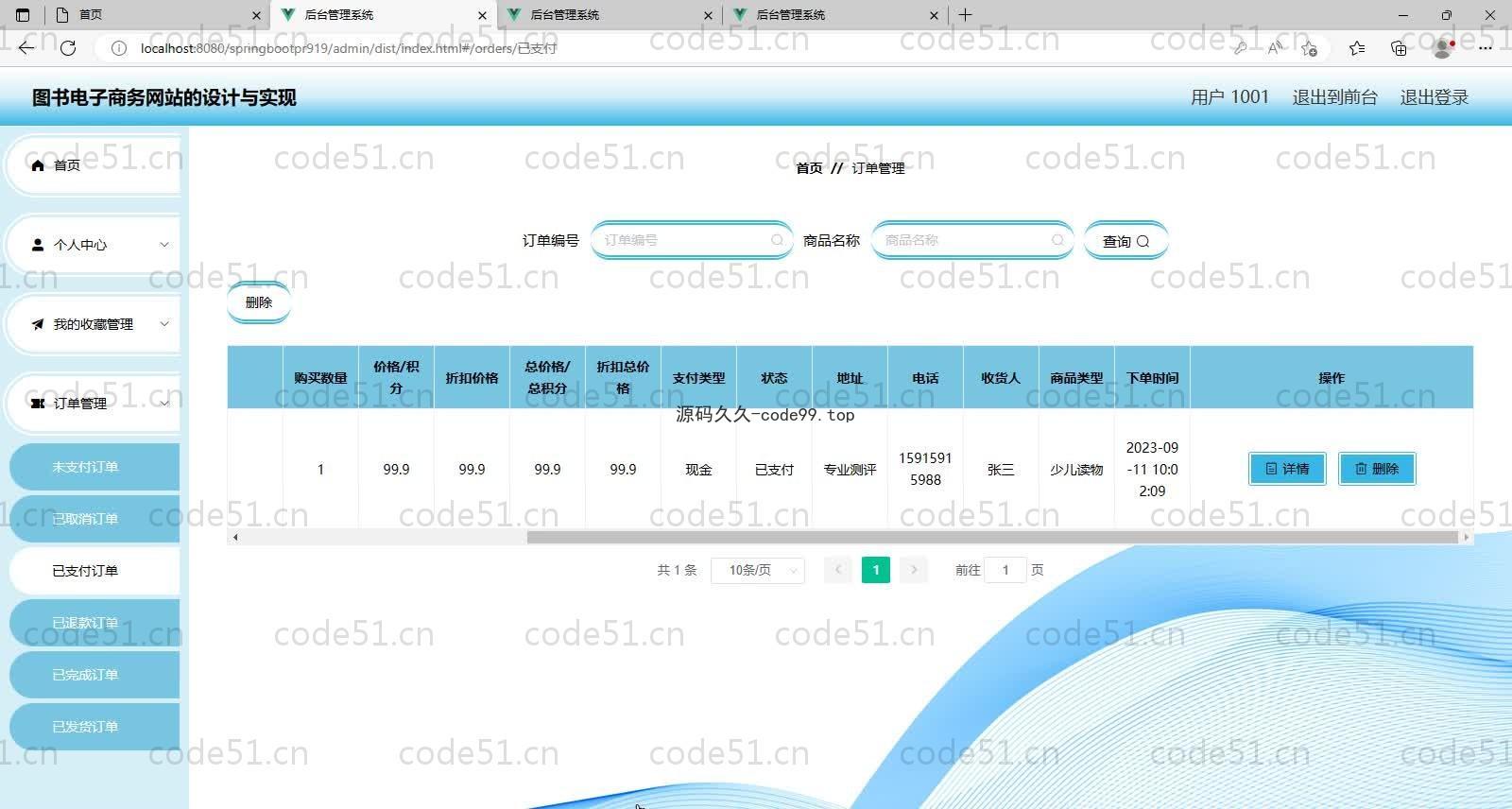This screenshot has height=809, width=1512.
Task: Click the scrollbar right arrow
Action: tap(1466, 537)
